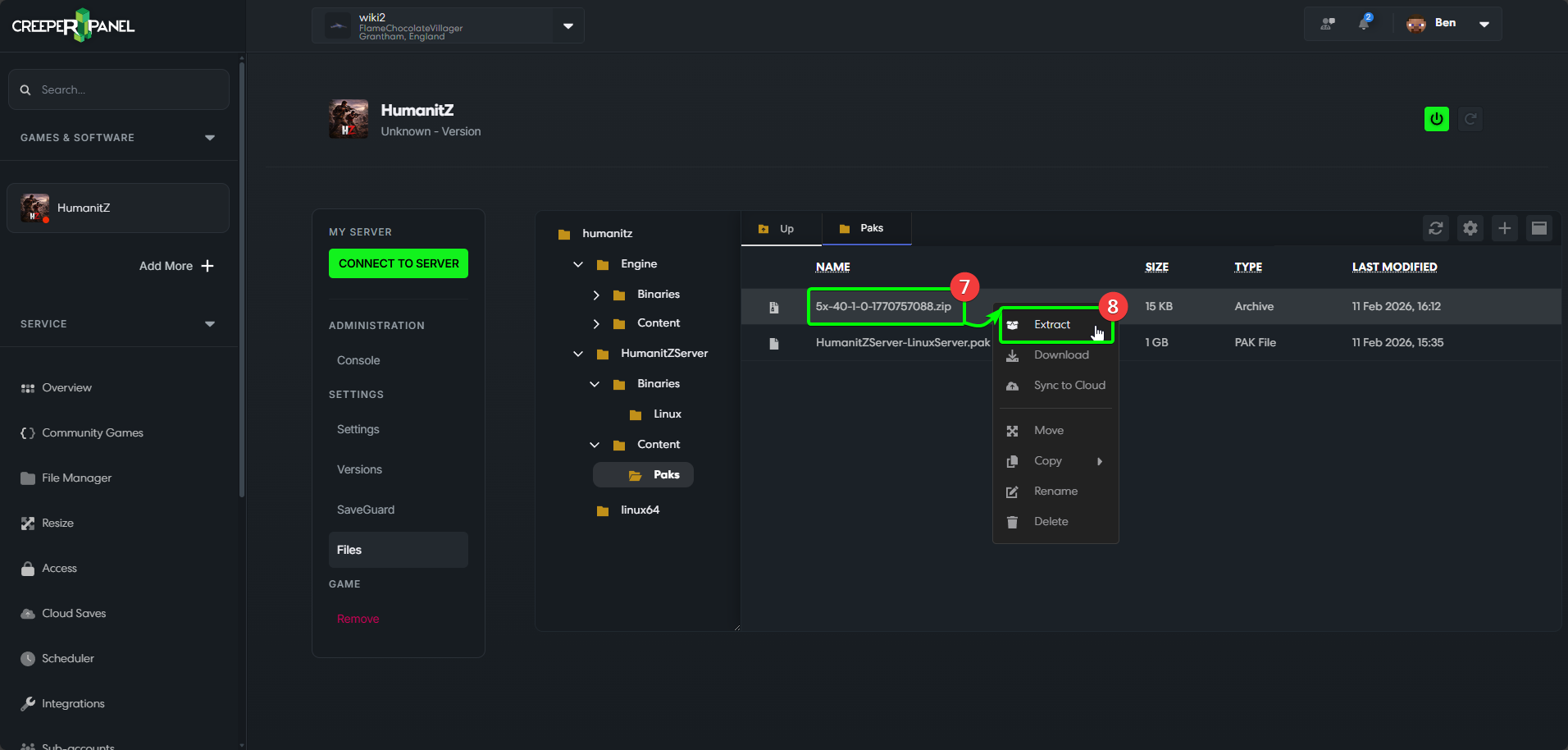Click the red Remove link

358,619
